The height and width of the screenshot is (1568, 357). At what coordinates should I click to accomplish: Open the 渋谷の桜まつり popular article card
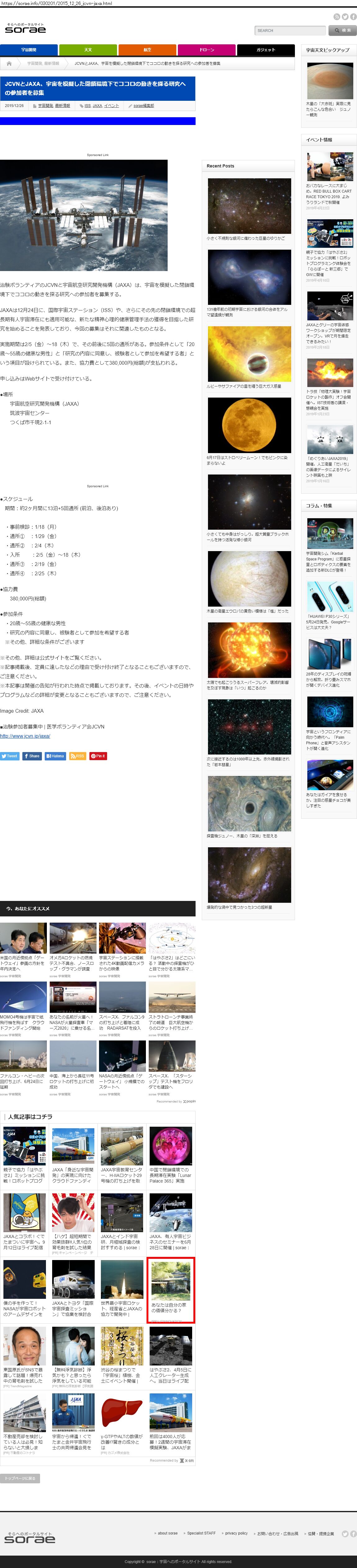pyautogui.click(x=122, y=1356)
